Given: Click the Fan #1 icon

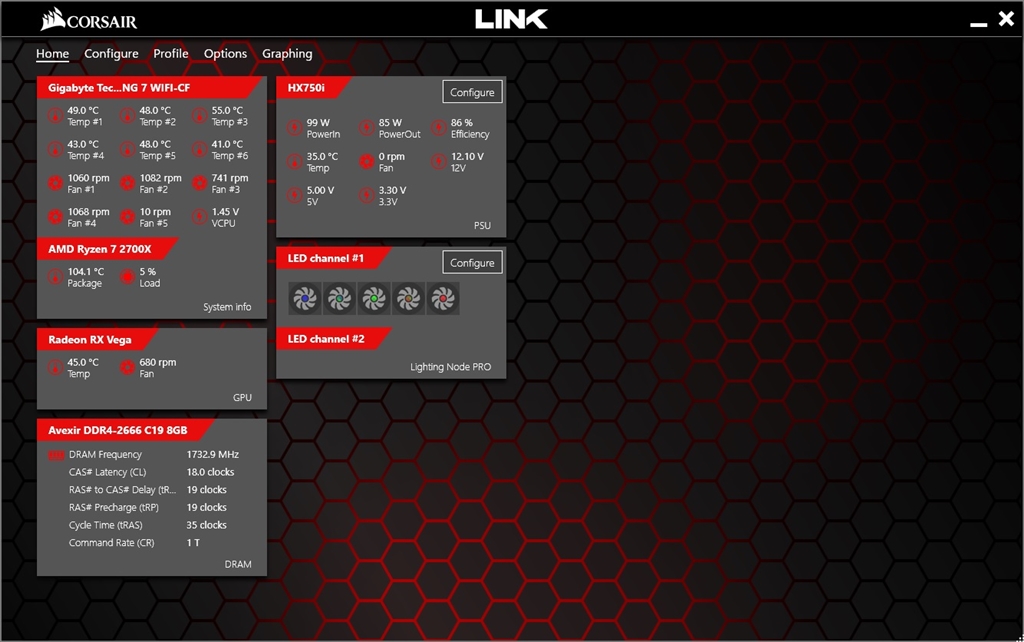Looking at the screenshot, I should 56,184.
